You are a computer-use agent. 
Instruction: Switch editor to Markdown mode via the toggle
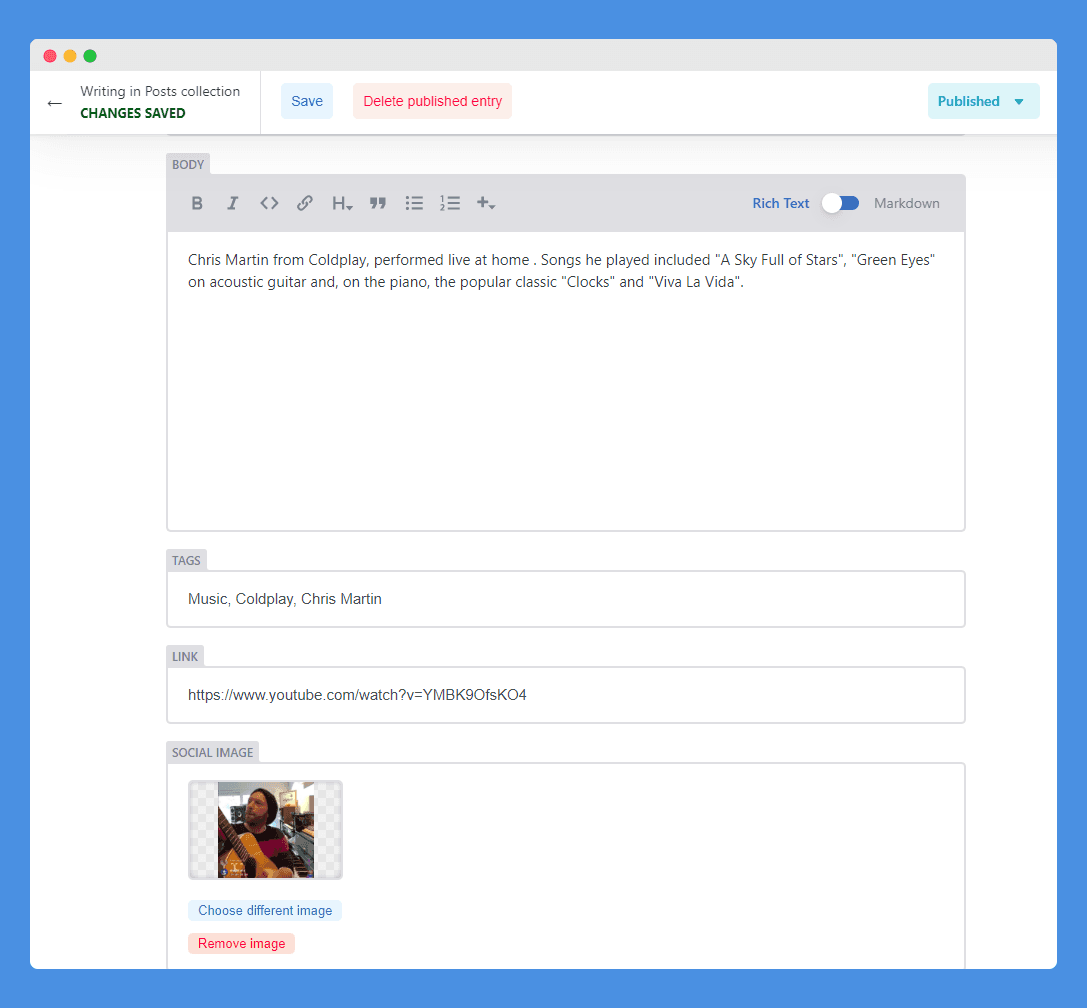pyautogui.click(x=840, y=202)
